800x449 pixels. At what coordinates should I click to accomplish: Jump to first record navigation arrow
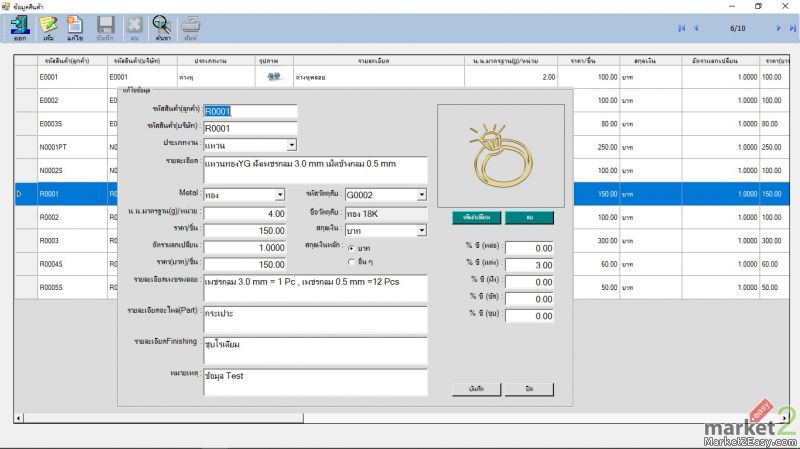pyautogui.click(x=683, y=28)
